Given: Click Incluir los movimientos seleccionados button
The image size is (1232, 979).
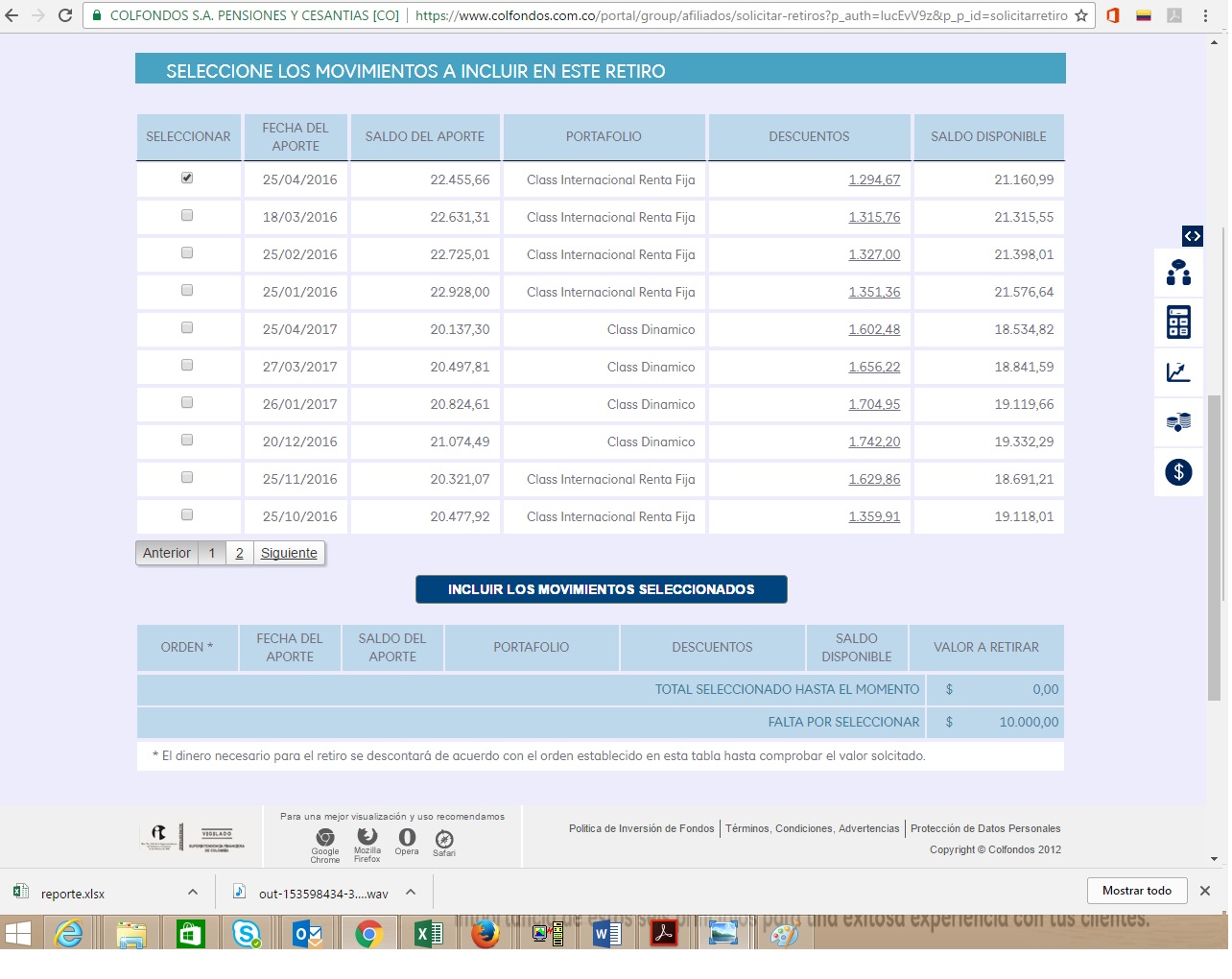Looking at the screenshot, I should tap(601, 589).
